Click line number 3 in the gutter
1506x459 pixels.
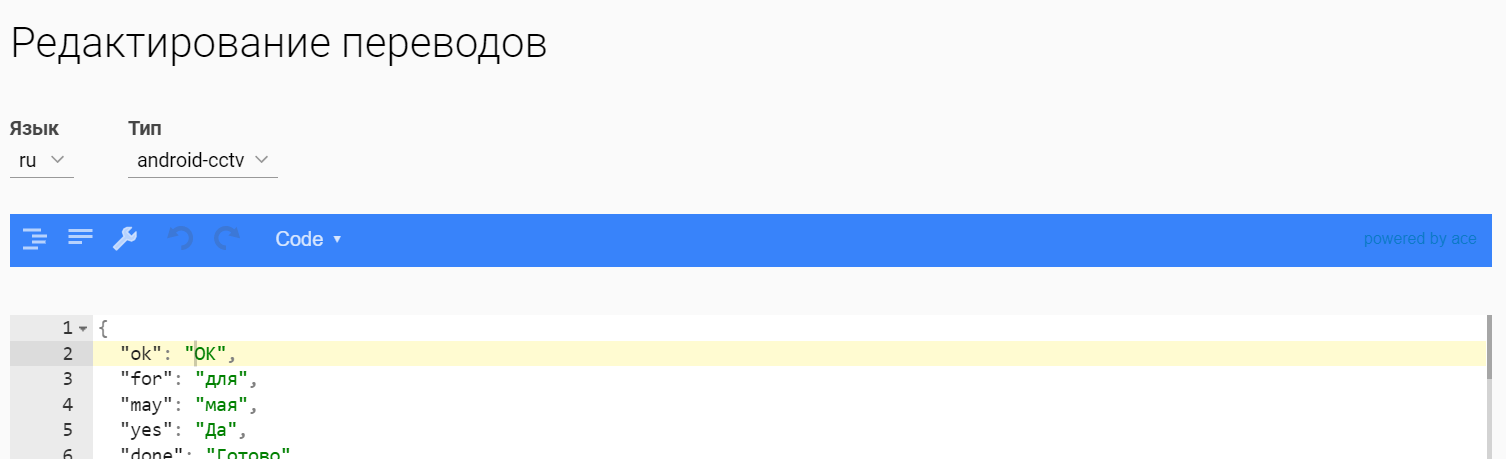(x=67, y=379)
